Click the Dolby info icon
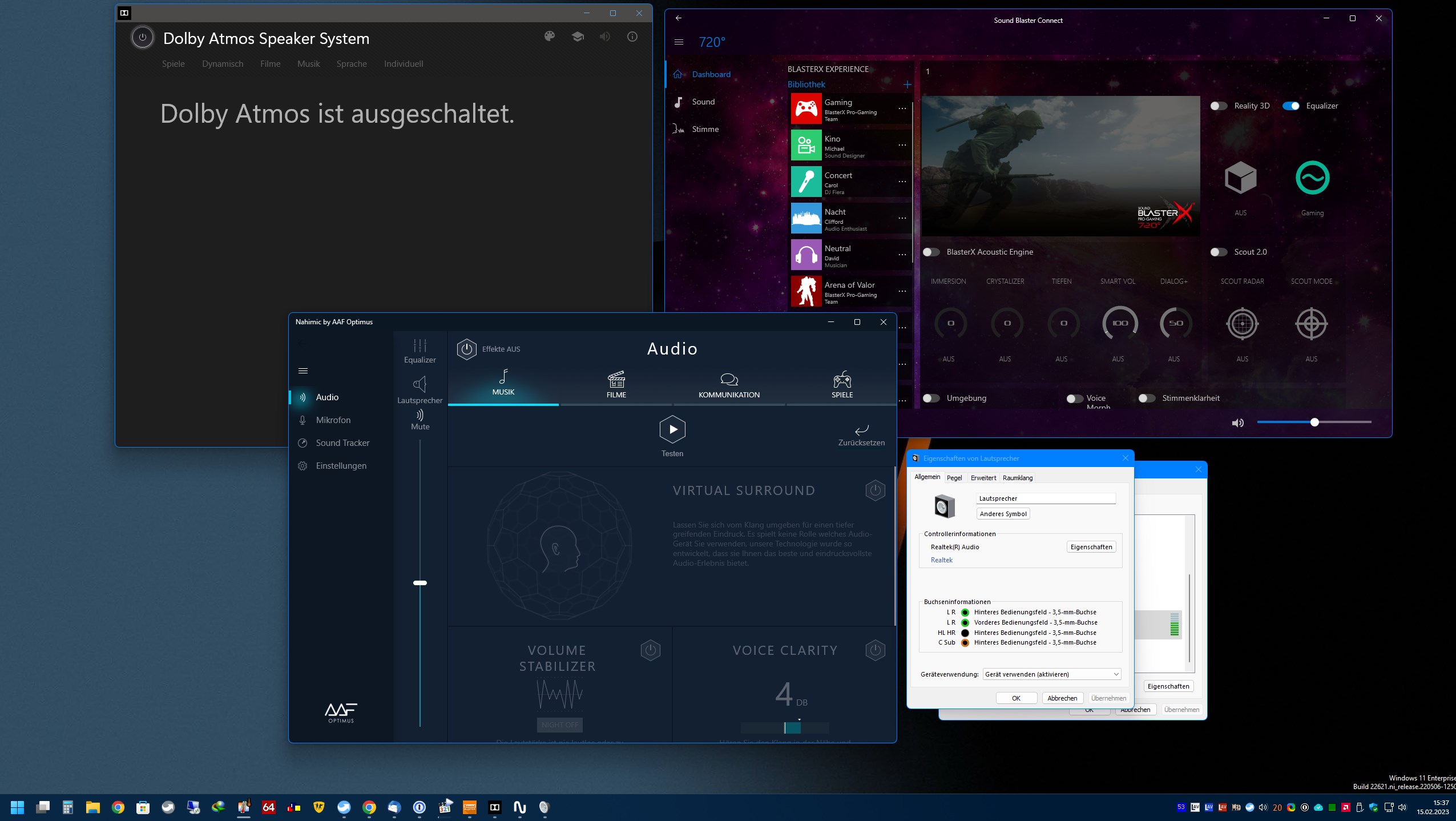 pyautogui.click(x=632, y=37)
